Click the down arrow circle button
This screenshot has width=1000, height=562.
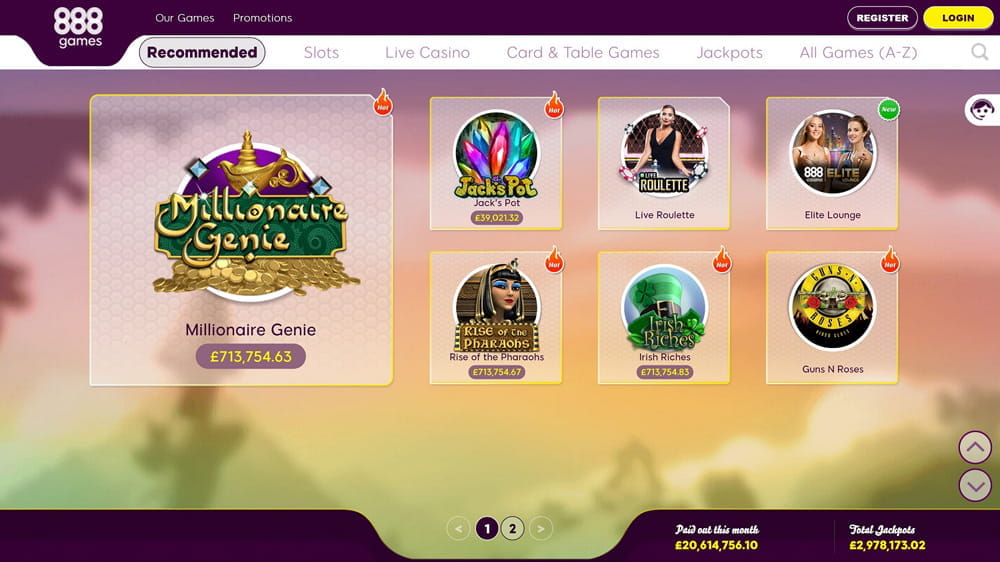click(x=975, y=485)
